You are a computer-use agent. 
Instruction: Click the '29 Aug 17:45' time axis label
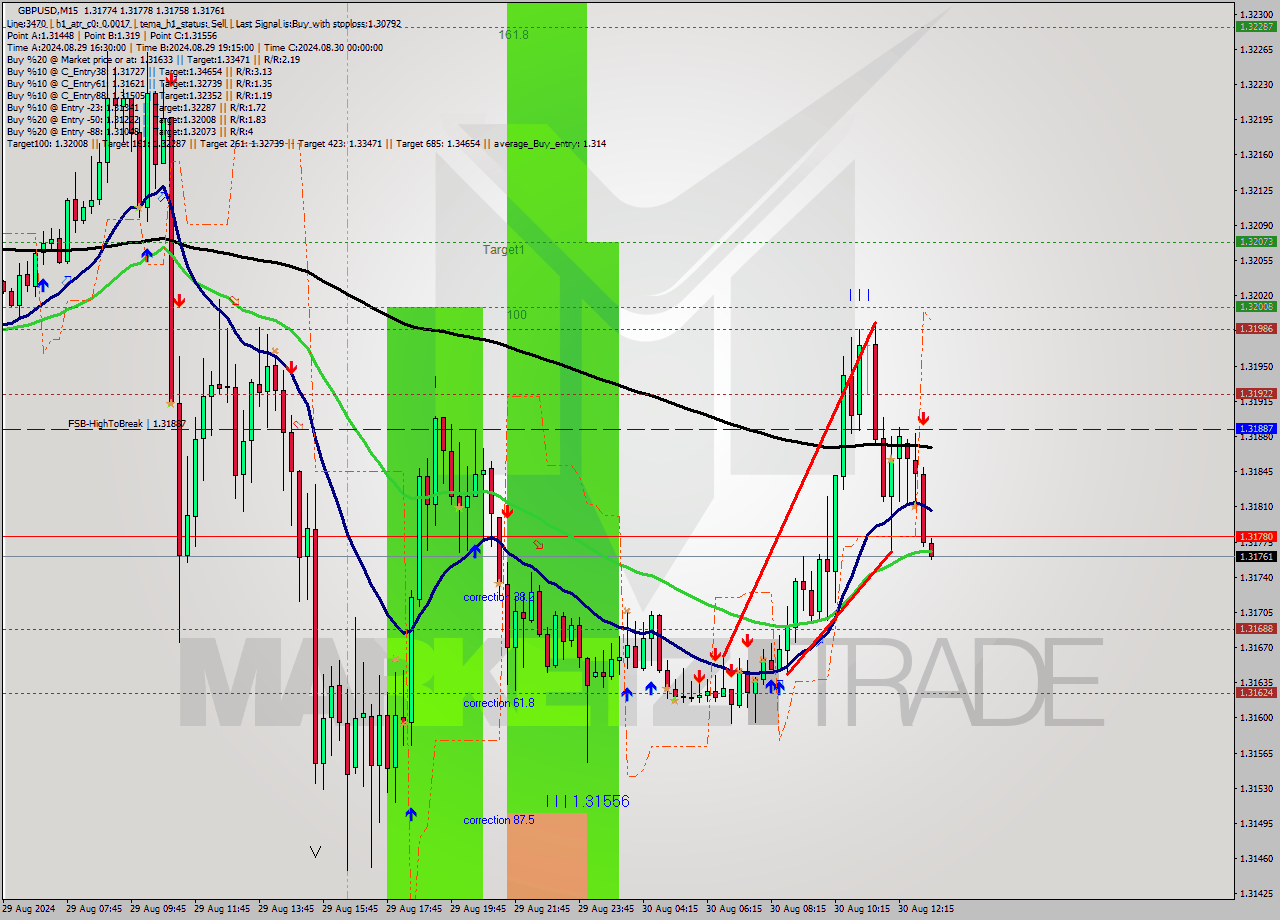point(414,909)
